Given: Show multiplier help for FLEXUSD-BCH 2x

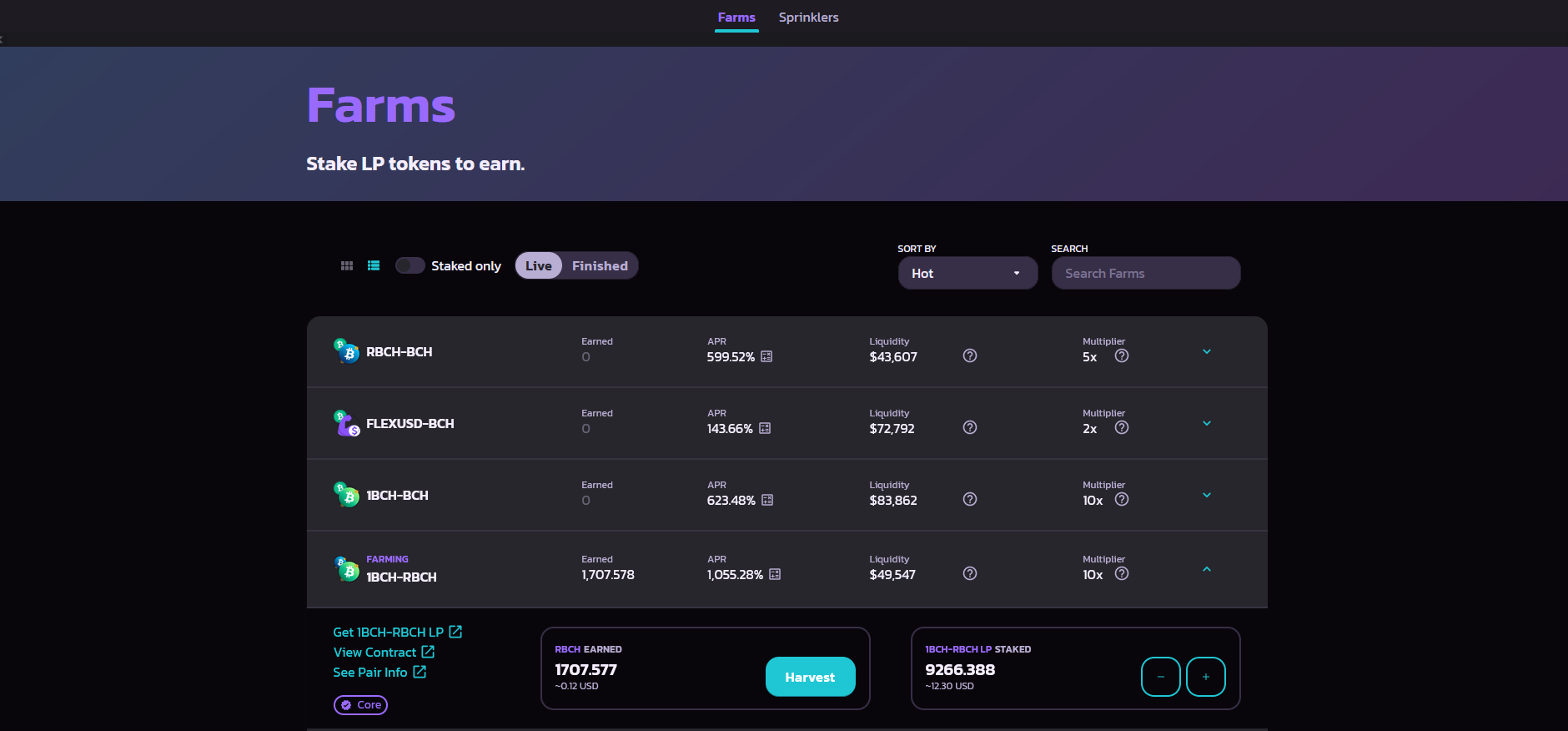Looking at the screenshot, I should click(1122, 427).
